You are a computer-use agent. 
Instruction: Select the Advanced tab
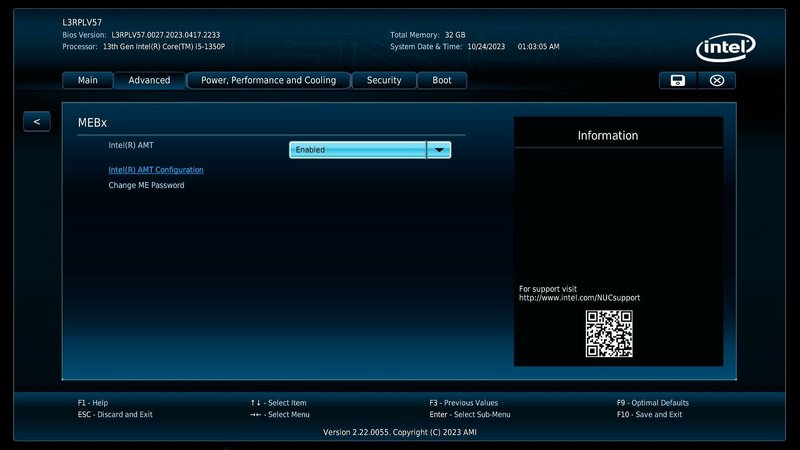click(x=149, y=80)
